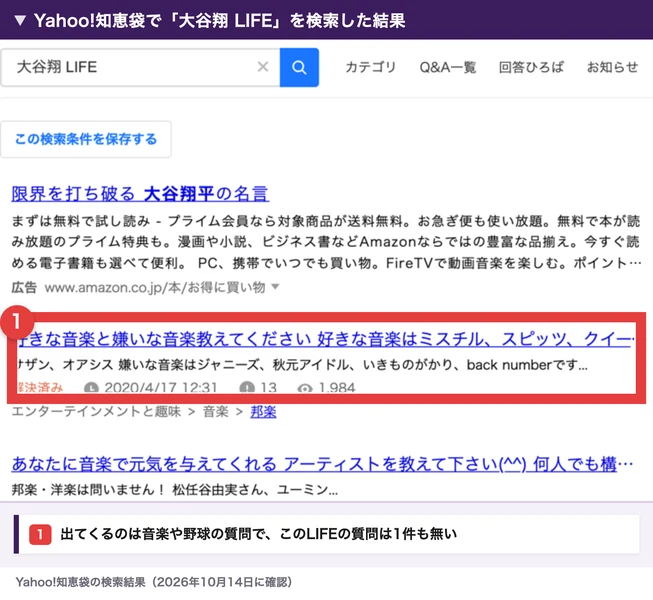Image resolution: width=653 pixels, height=600 pixels.
Task: Click the date 2020/4/17 12:31
Action: tap(161, 388)
